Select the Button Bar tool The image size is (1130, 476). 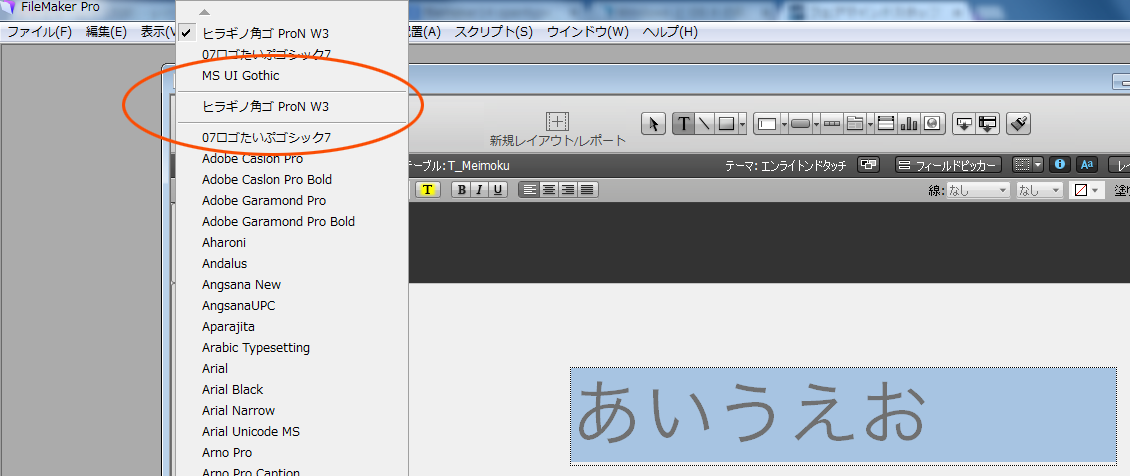click(832, 124)
